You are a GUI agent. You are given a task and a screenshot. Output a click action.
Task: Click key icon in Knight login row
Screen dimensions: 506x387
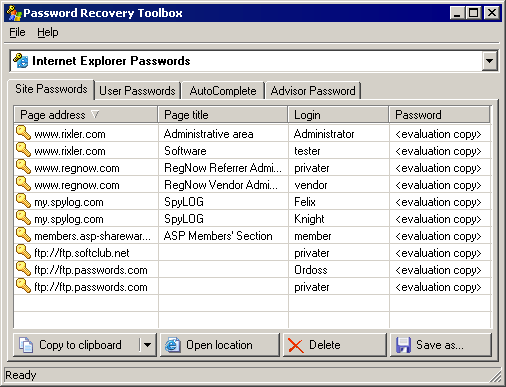tap(23, 218)
